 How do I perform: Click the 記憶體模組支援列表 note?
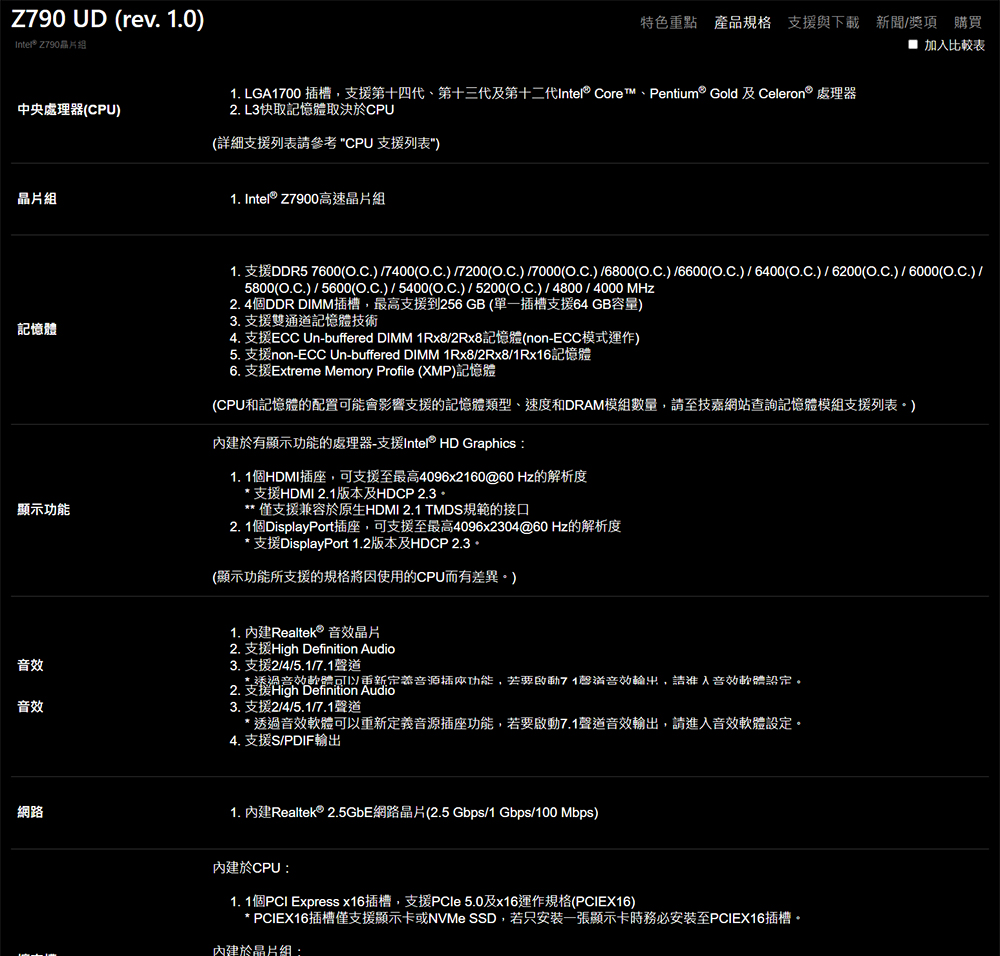(564, 406)
